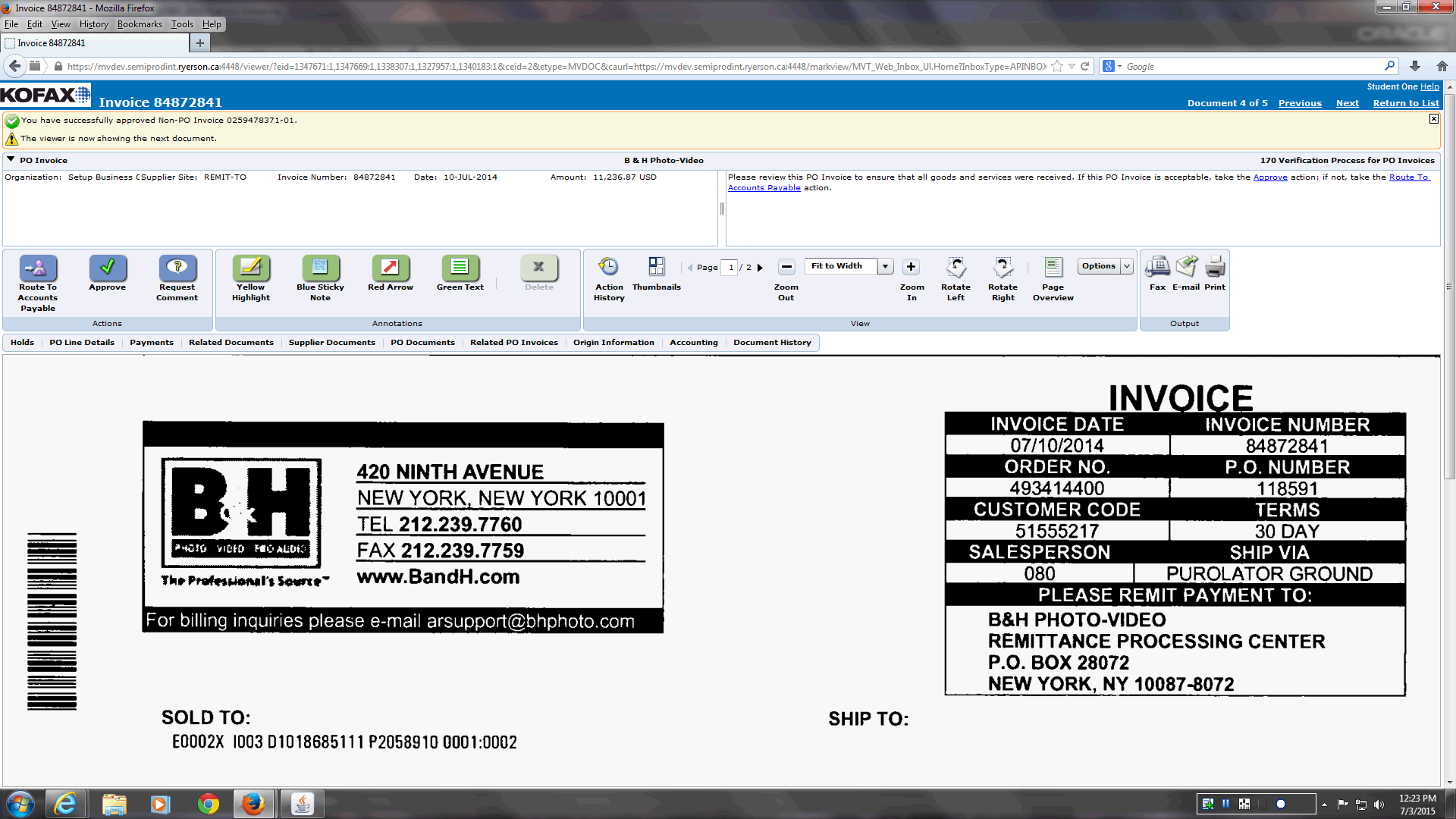Image resolution: width=1456 pixels, height=819 pixels.
Task: Open the Request Comment action
Action: [177, 268]
